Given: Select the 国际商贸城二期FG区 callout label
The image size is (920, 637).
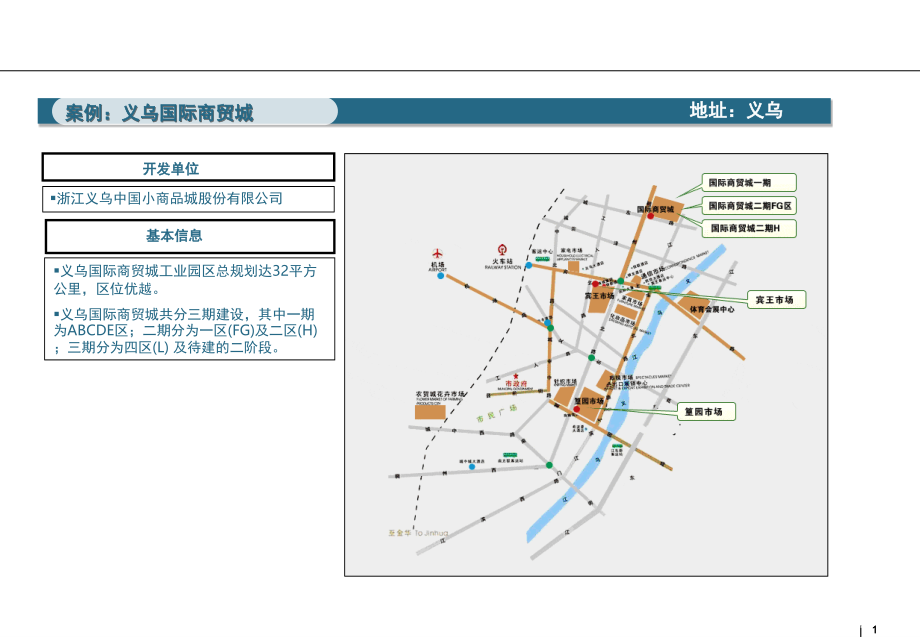Looking at the screenshot, I should tap(750, 206).
